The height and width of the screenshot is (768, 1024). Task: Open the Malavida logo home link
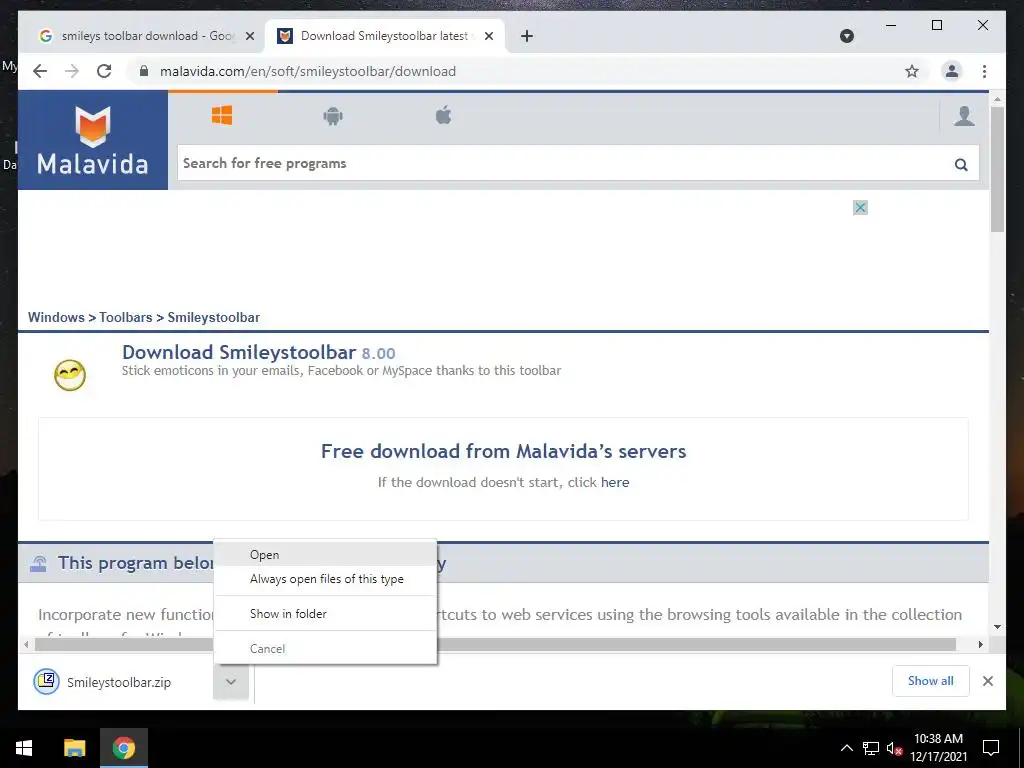[x=93, y=140]
